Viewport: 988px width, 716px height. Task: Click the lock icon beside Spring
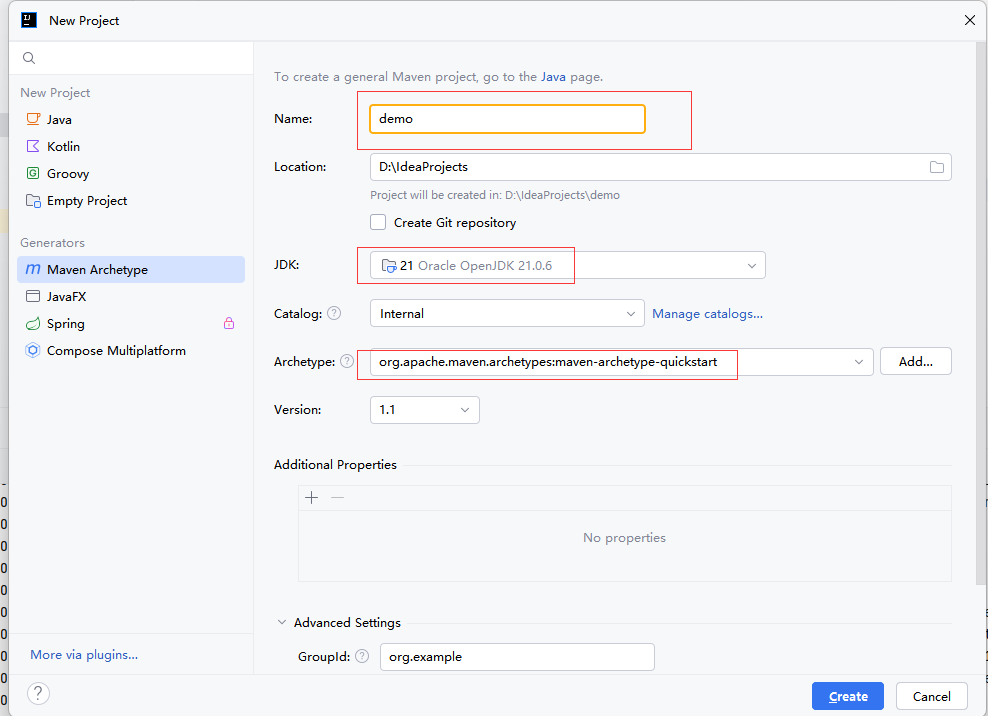pyautogui.click(x=229, y=324)
